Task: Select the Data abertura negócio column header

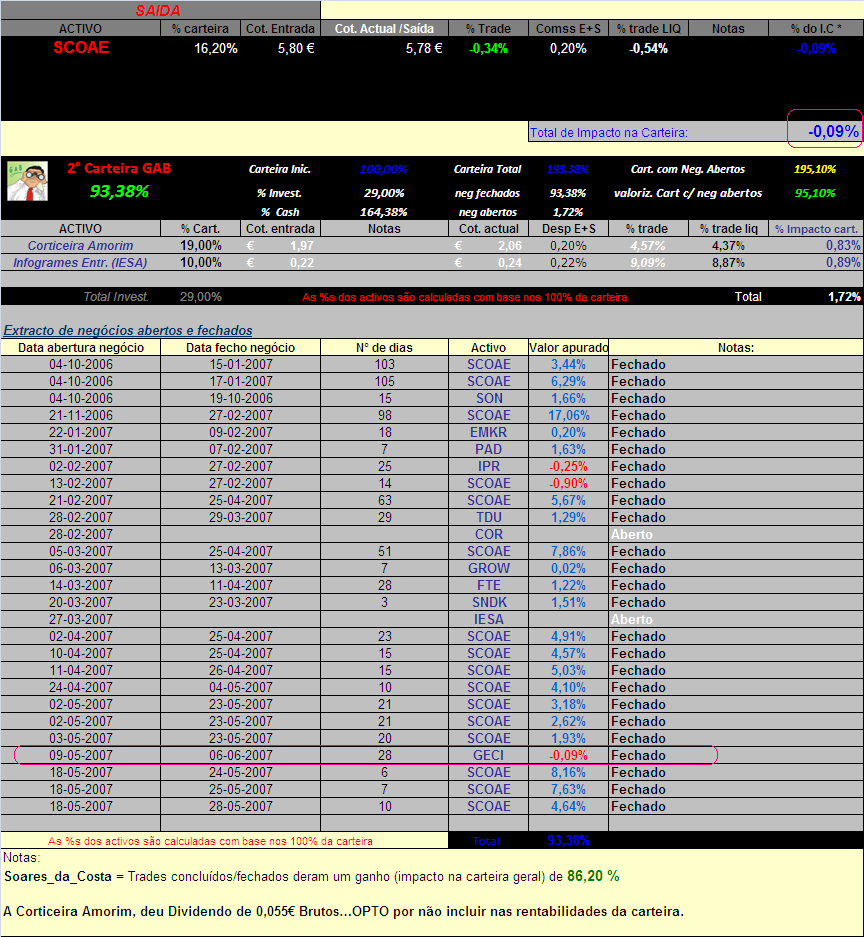Action: (x=80, y=347)
